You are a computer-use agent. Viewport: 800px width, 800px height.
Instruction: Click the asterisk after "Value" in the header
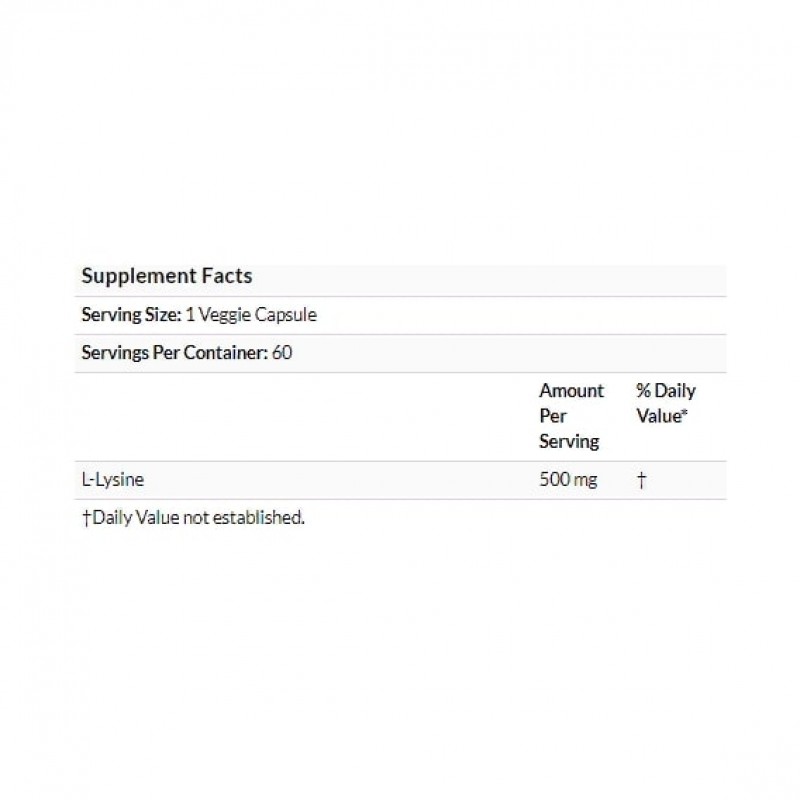coord(683,414)
